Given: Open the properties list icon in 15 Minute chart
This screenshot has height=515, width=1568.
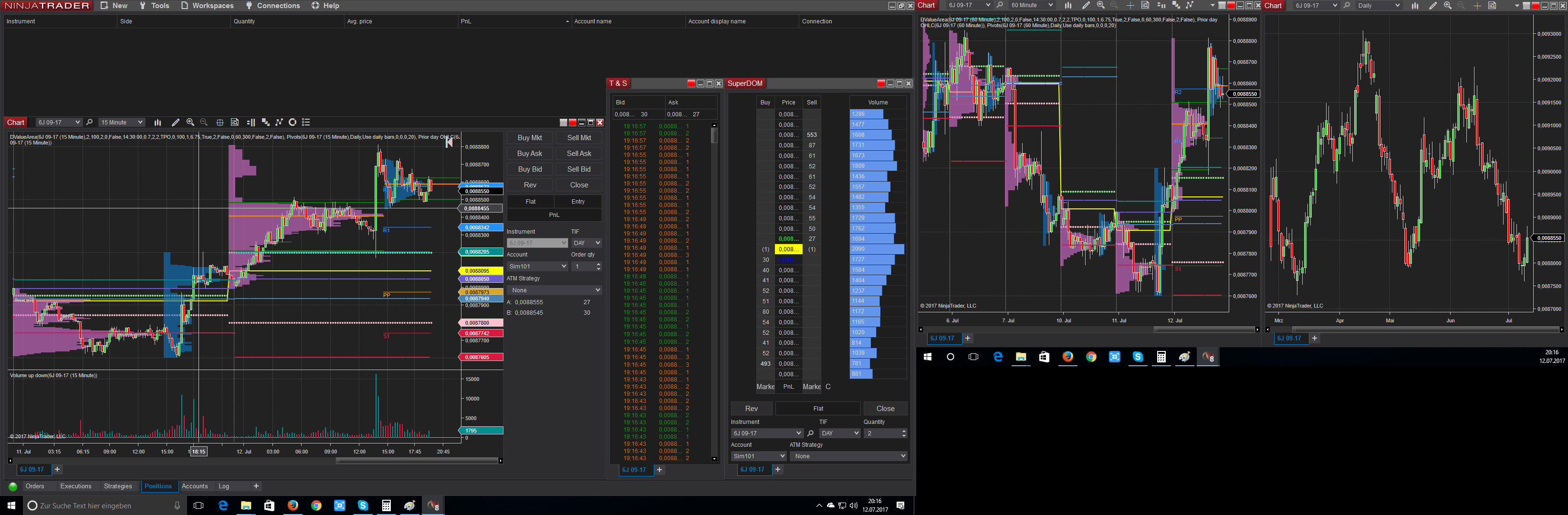Looking at the screenshot, I should click(306, 122).
